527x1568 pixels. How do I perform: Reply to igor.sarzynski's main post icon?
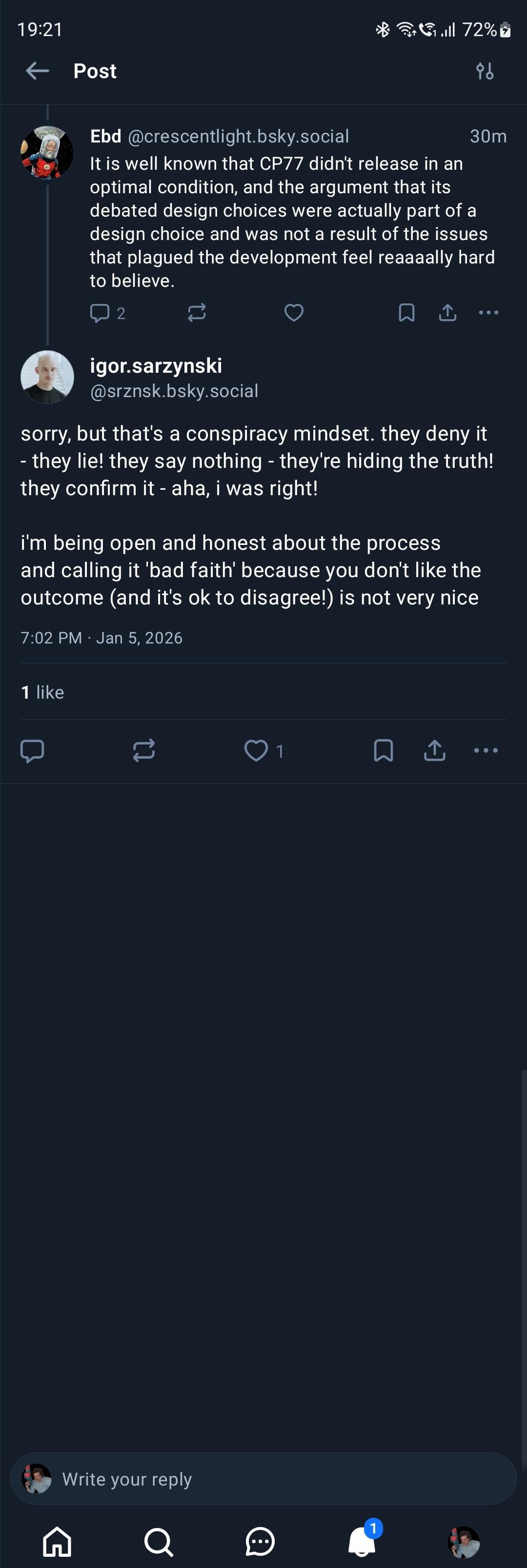pos(32,750)
